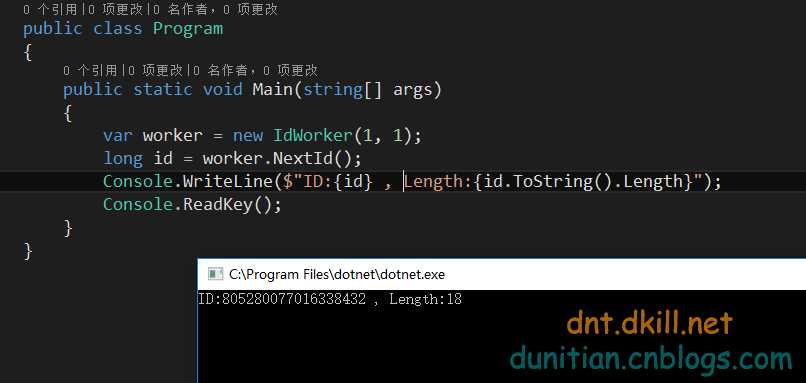This screenshot has height=383, width=806.
Task: Click the 'static' keyword in Main signature
Action: (163, 89)
